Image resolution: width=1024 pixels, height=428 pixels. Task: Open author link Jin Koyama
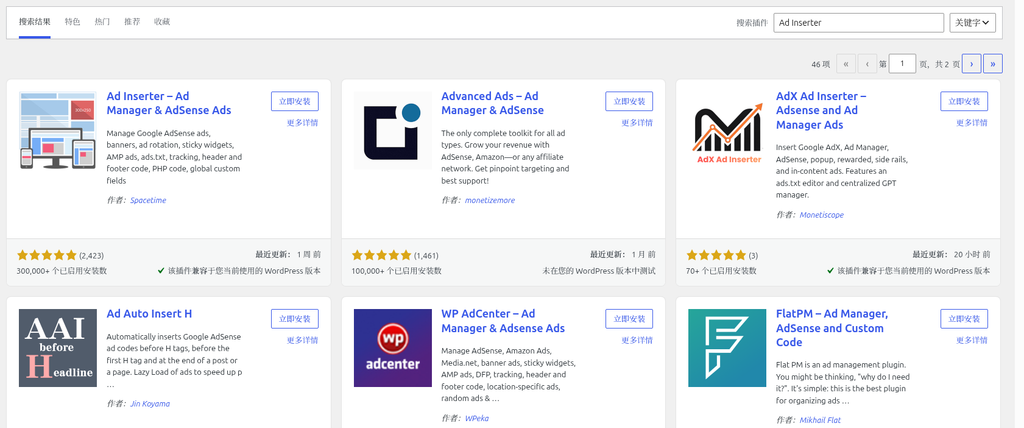tap(150, 404)
